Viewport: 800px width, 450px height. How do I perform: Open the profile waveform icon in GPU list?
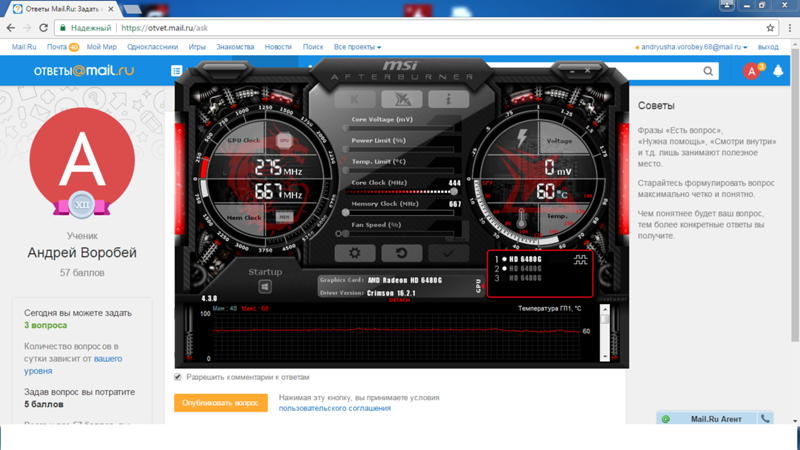pyautogui.click(x=580, y=260)
